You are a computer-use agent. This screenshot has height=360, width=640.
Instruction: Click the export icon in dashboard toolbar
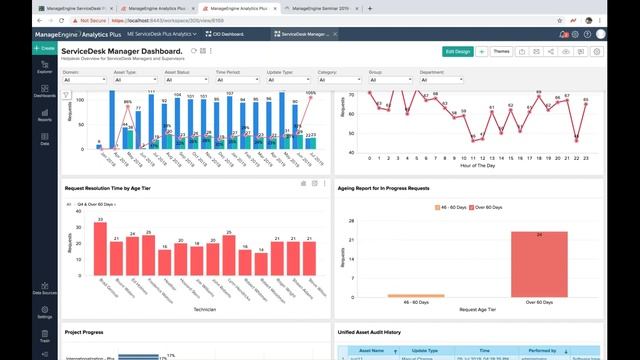coord(522,51)
